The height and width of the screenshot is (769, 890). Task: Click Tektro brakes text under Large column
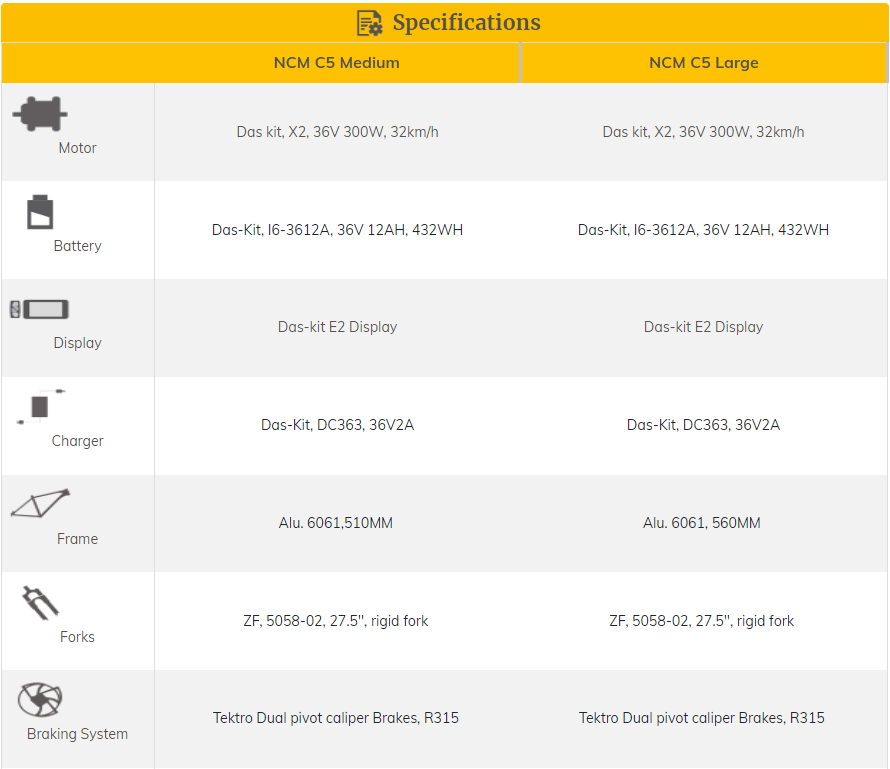(x=701, y=718)
